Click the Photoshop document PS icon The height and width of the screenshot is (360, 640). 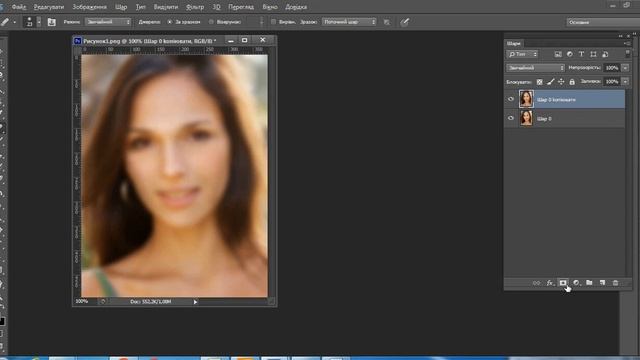pos(77,41)
